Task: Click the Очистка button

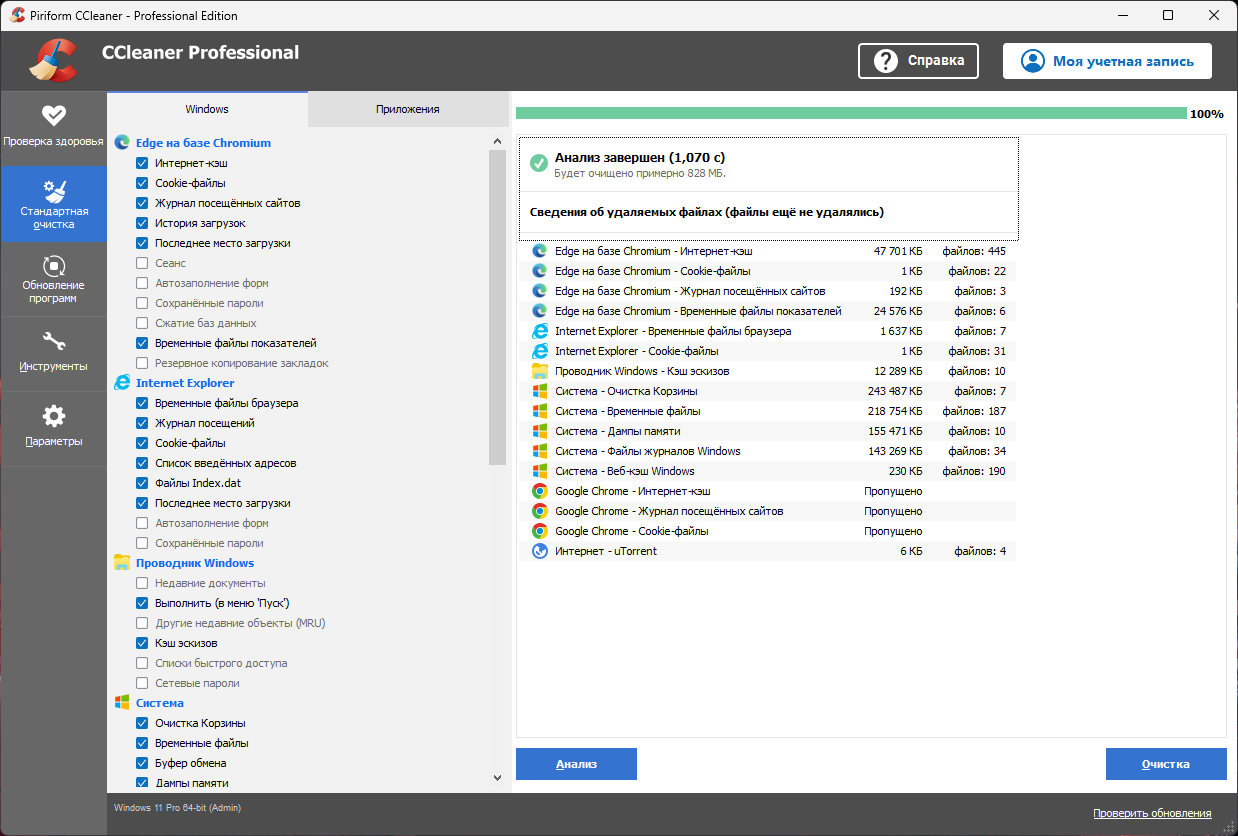Action: [1166, 764]
